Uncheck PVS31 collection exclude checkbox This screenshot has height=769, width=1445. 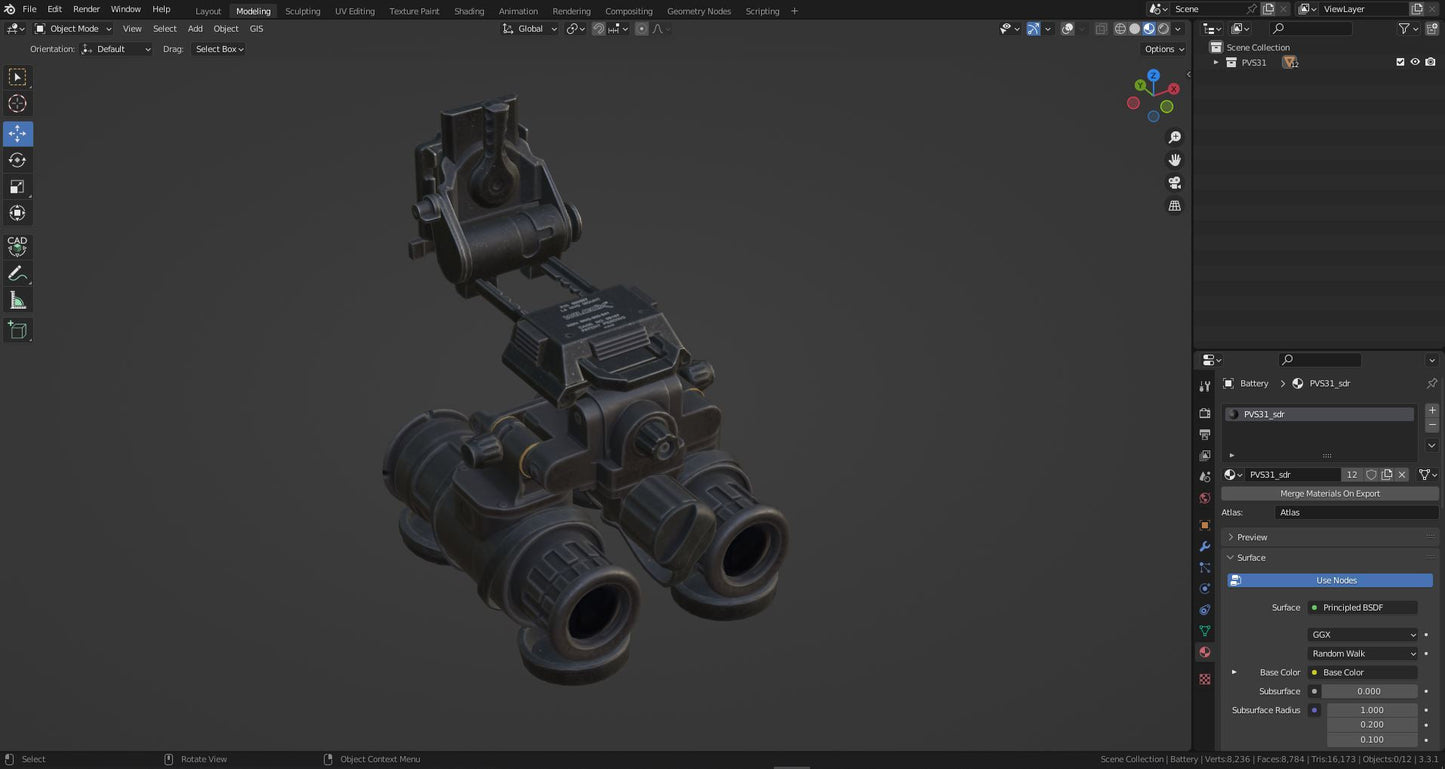(1400, 62)
